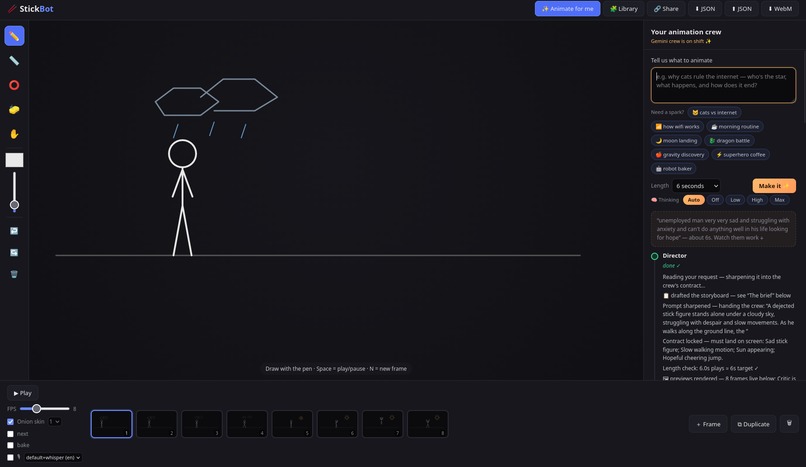Clear canvas with left toolbar trash icon
Screen dimensions: 806x467
14,274
